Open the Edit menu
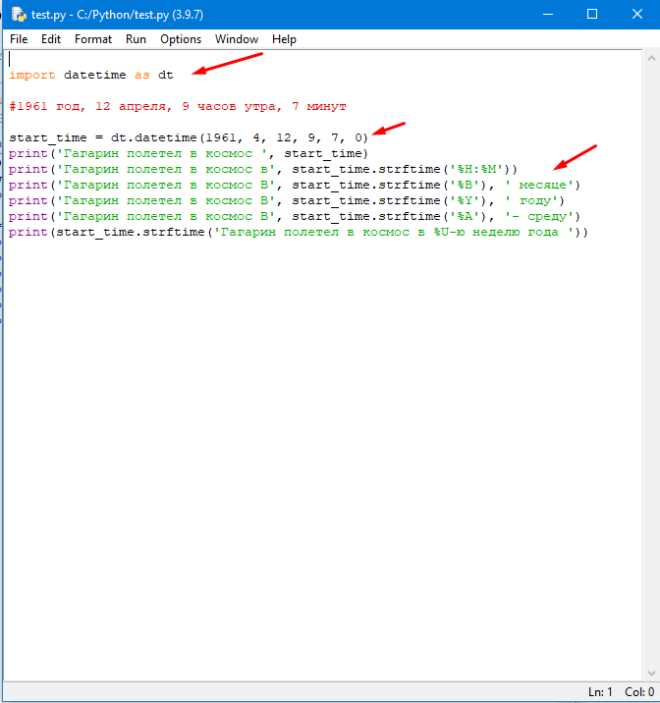Screen dimensions: 660x703 point(51,39)
